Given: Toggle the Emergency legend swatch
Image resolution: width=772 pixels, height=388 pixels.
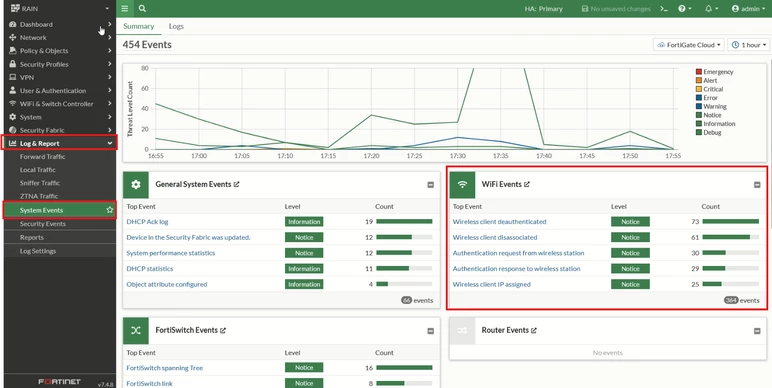Looking at the screenshot, I should (698, 72).
